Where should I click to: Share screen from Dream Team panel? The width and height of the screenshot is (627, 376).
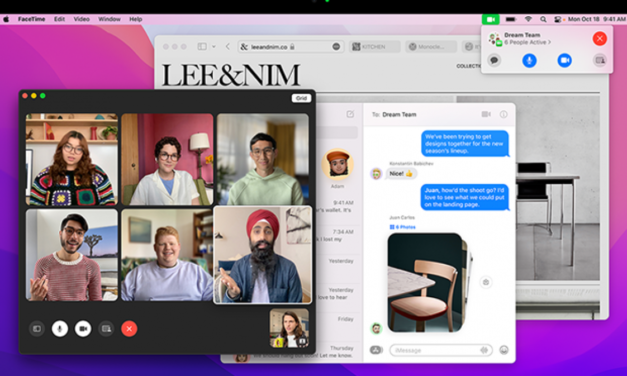coord(600,60)
